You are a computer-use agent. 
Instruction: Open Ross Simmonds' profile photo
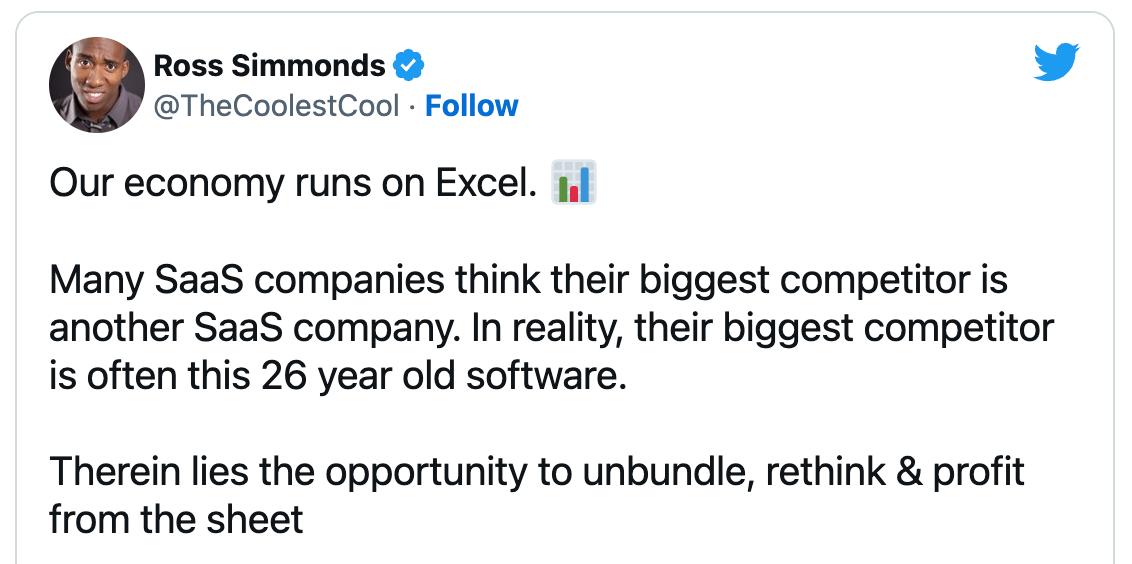point(97,85)
